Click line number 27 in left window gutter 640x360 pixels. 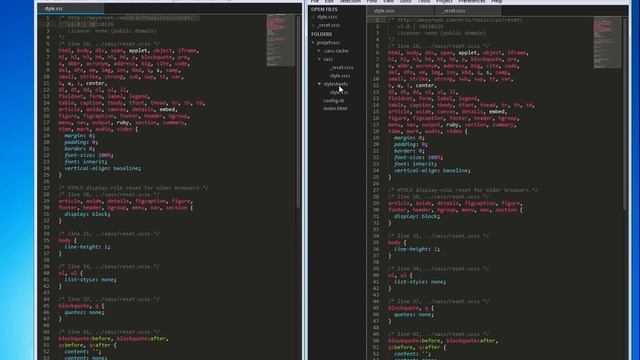coord(47,188)
